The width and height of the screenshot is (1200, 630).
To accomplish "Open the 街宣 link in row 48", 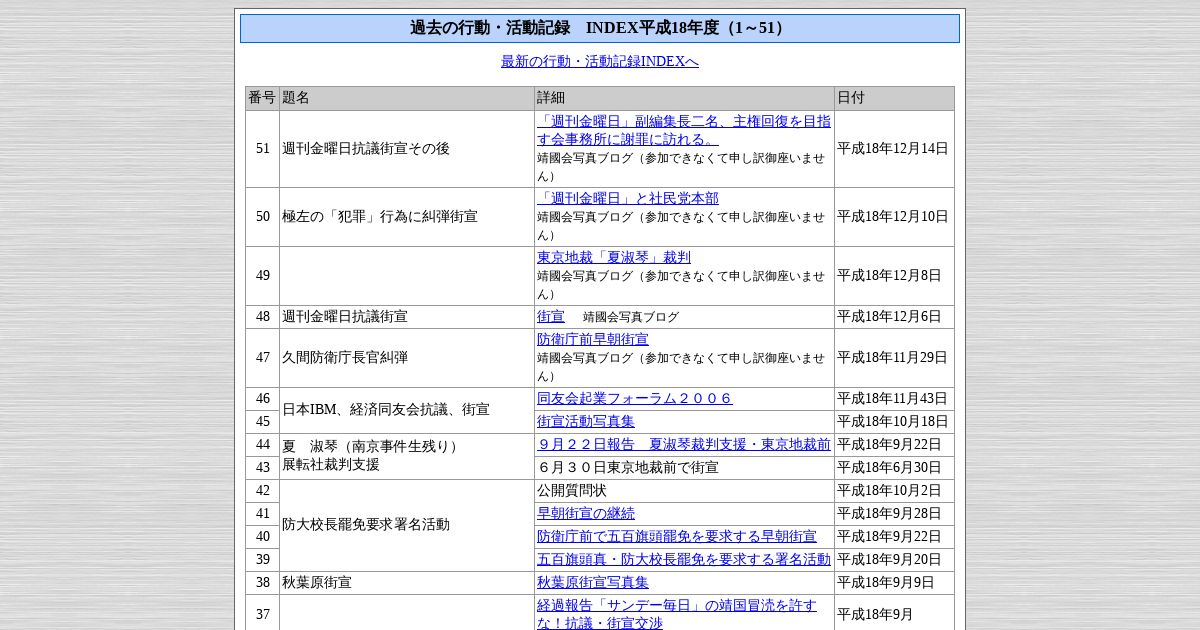I will click(x=551, y=316).
